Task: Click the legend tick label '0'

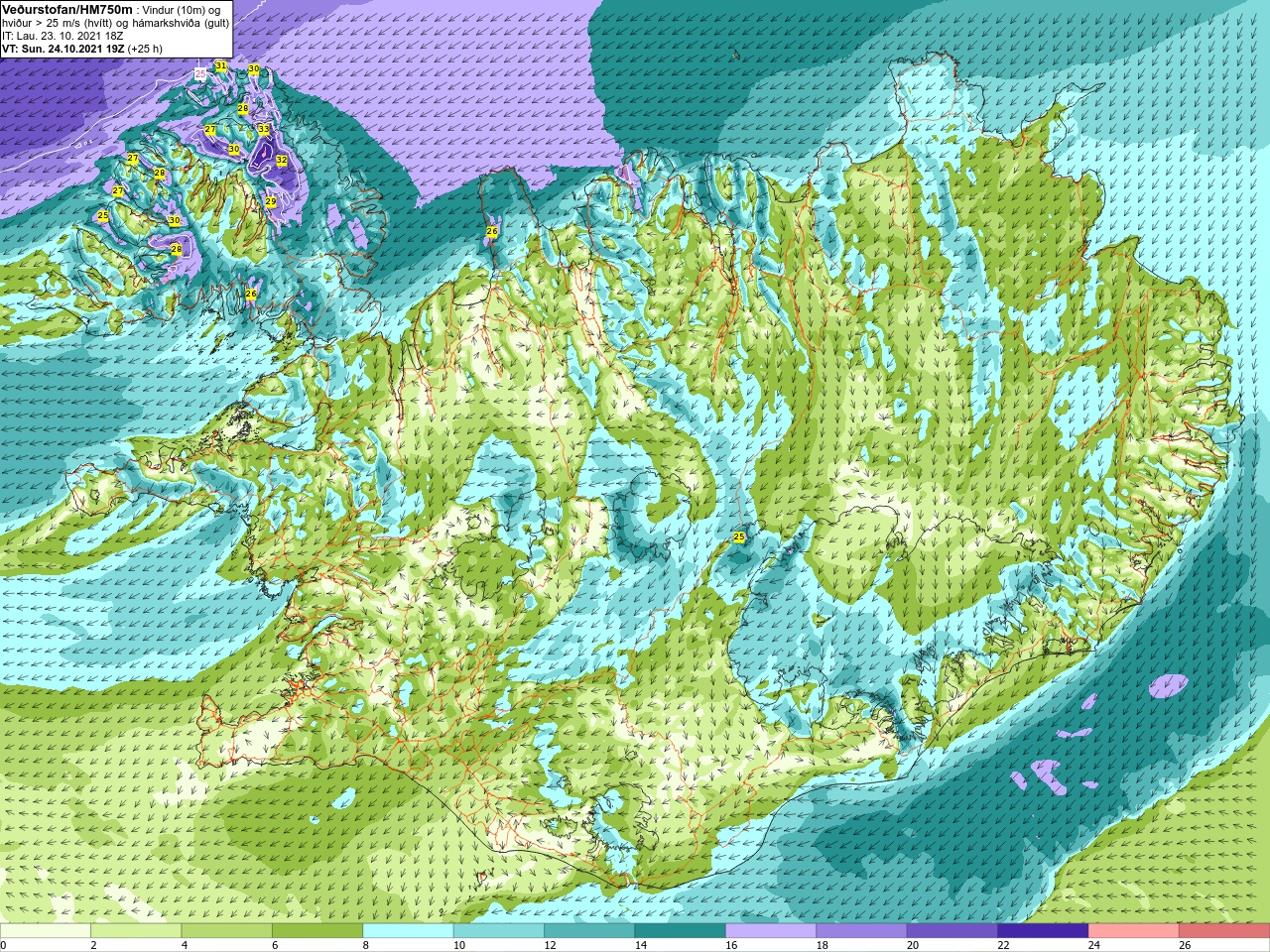Action: 4,945
